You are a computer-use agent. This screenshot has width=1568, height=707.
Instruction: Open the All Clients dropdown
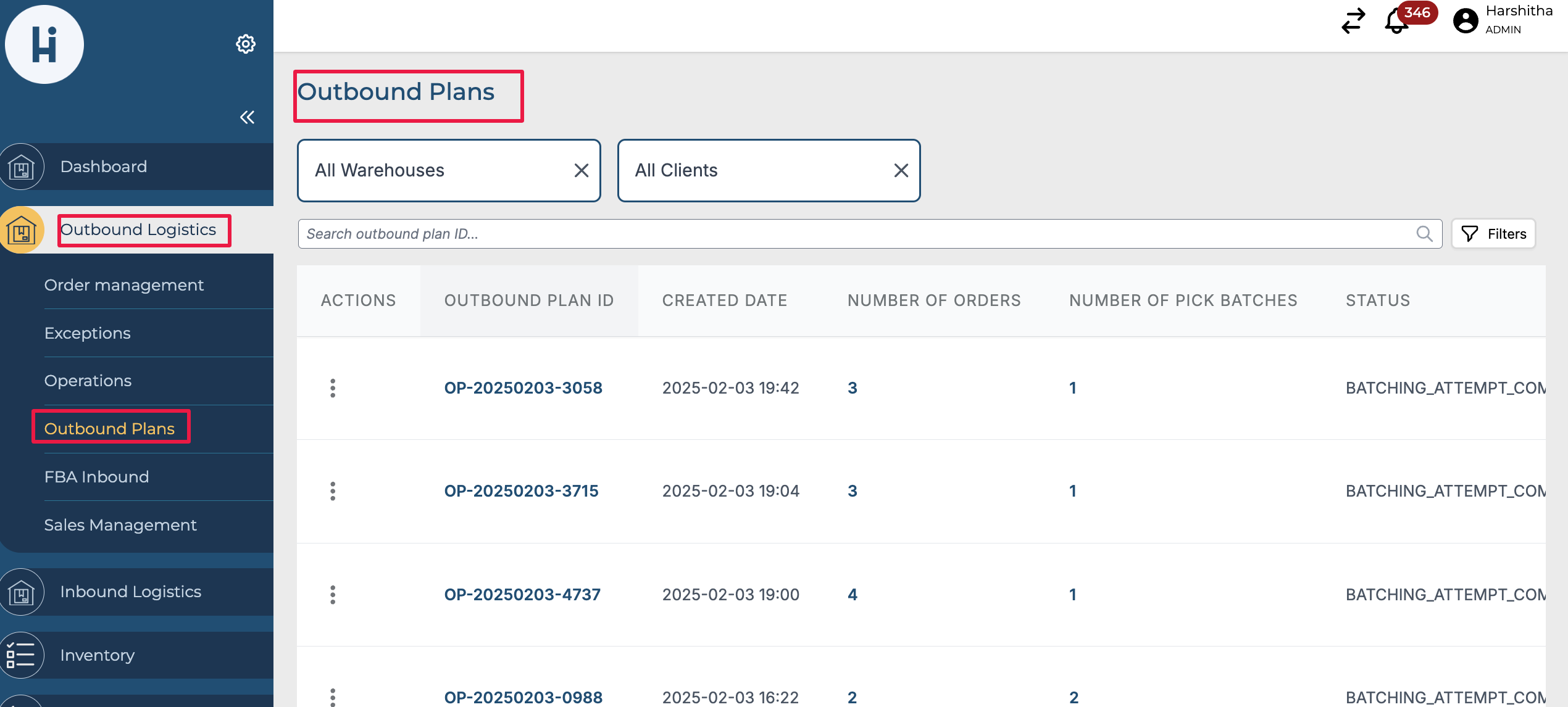753,170
